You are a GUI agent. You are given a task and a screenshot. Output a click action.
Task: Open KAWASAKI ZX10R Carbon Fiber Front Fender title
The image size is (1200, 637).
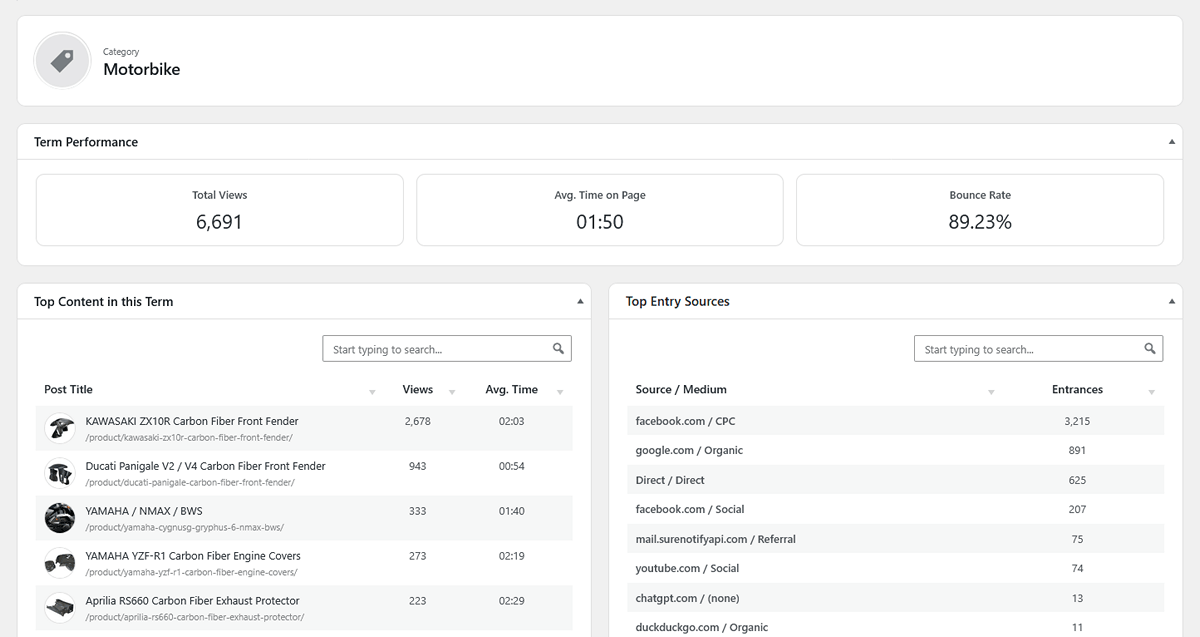(192, 421)
